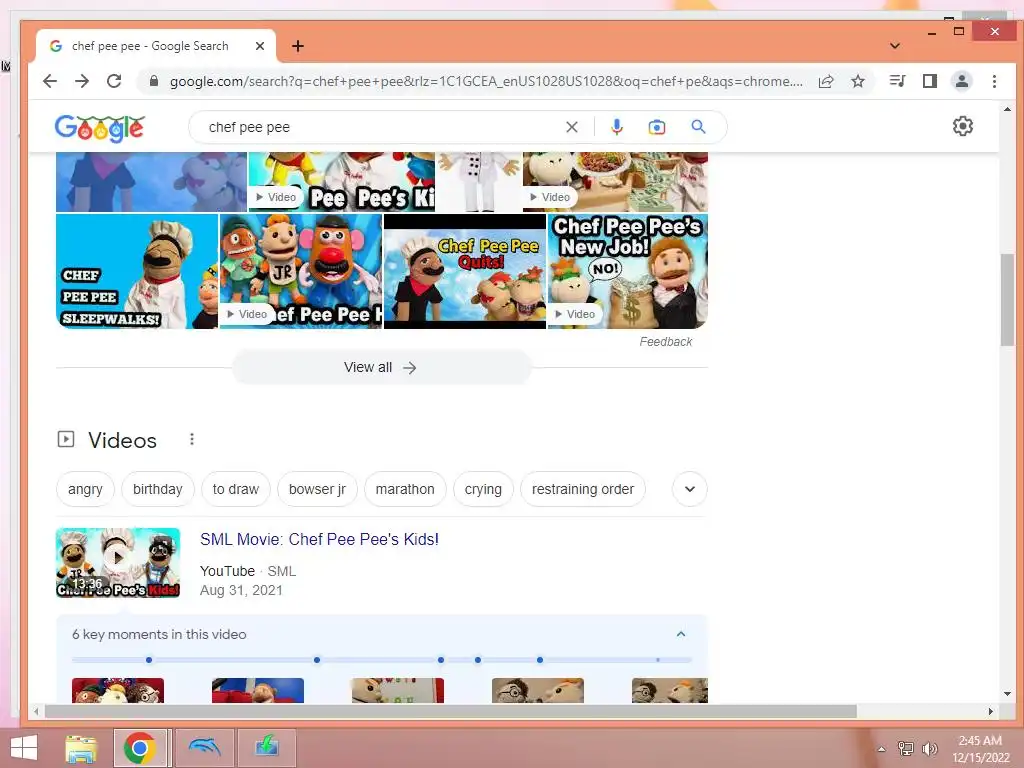Go back to the previous page
Image resolution: width=1024 pixels, height=768 pixels.
click(x=50, y=81)
